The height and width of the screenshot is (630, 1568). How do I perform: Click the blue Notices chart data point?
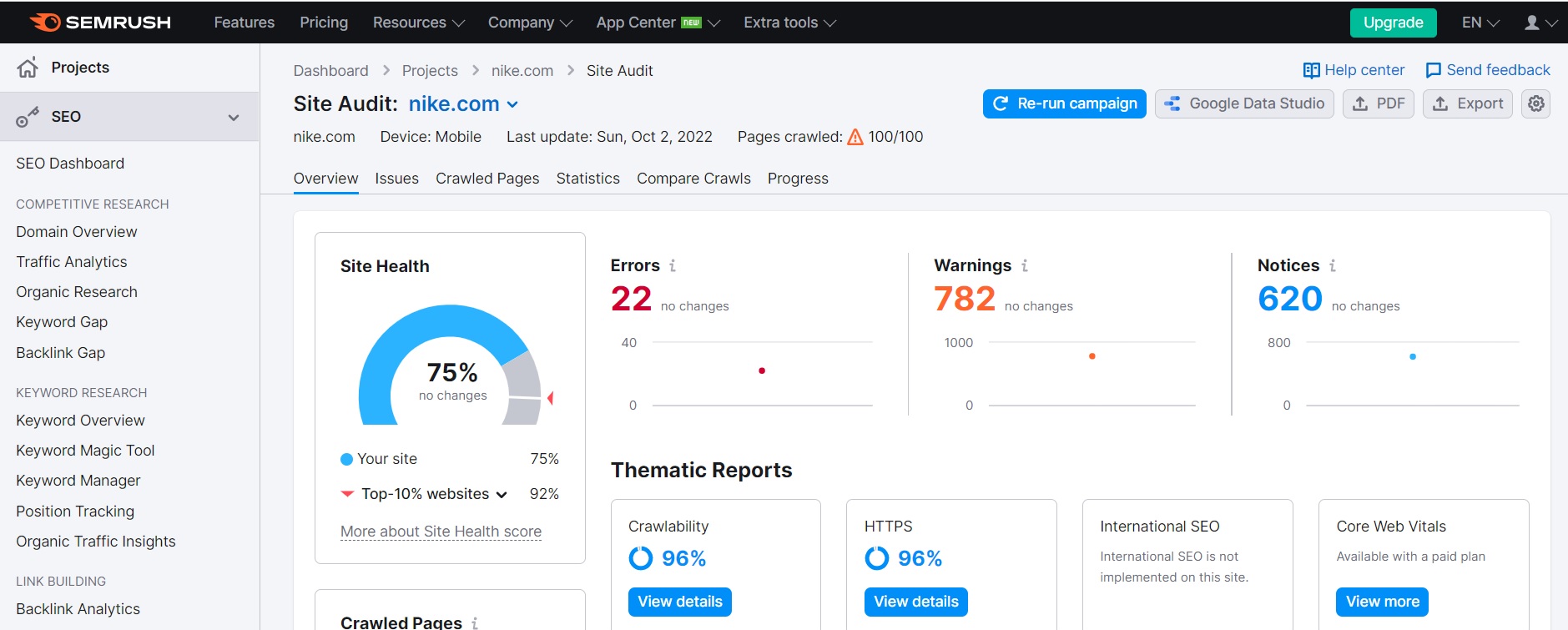click(1413, 356)
